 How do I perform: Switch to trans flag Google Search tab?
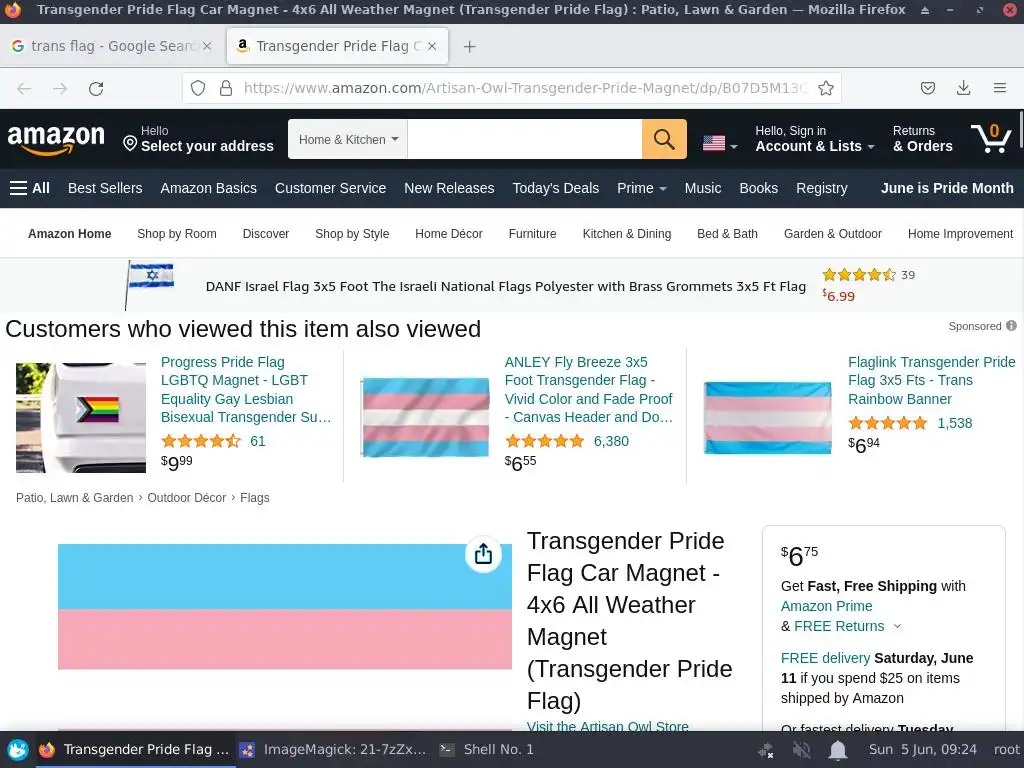pos(111,46)
